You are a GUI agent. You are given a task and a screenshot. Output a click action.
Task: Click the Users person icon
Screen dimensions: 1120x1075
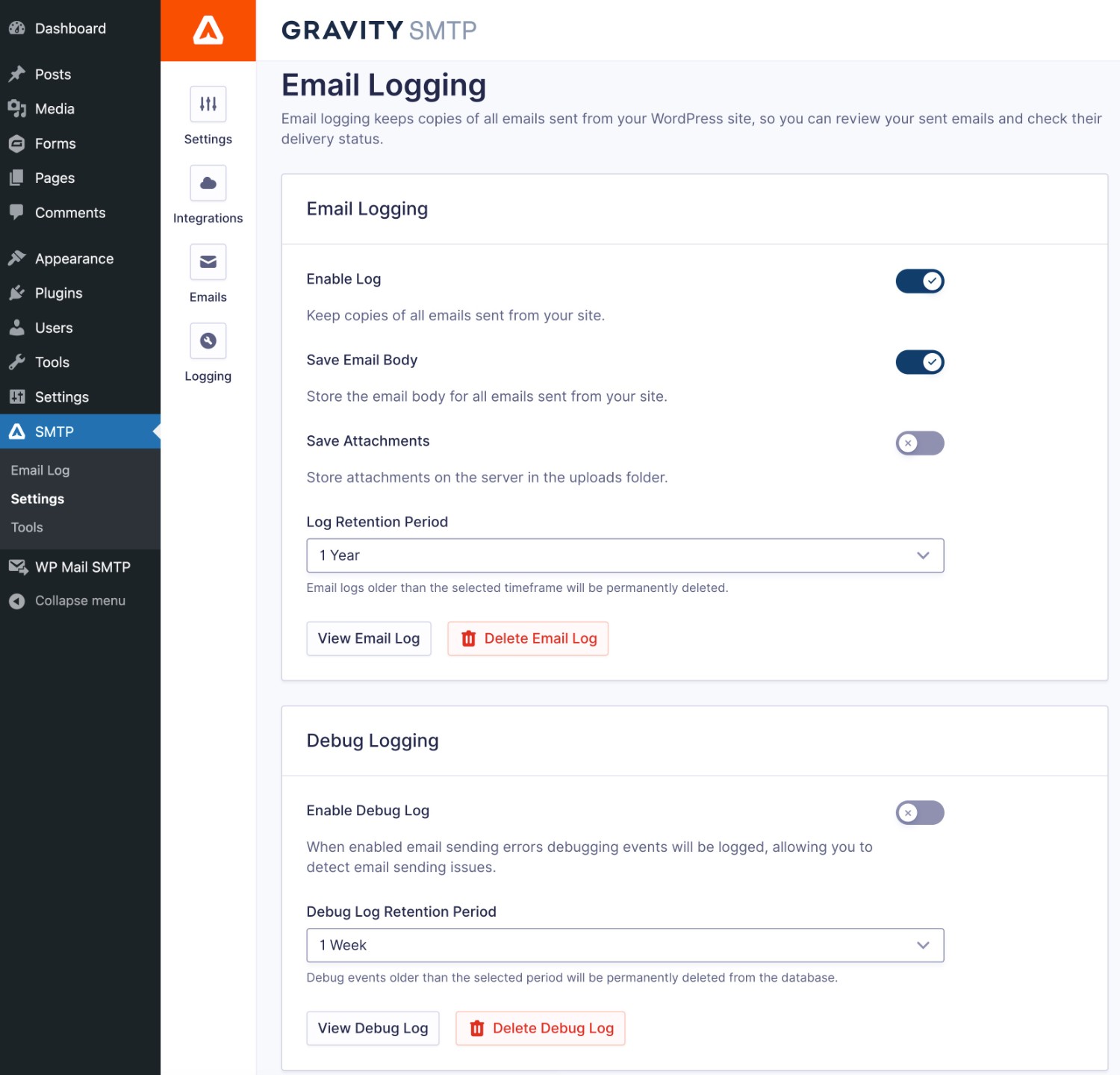[17, 328]
